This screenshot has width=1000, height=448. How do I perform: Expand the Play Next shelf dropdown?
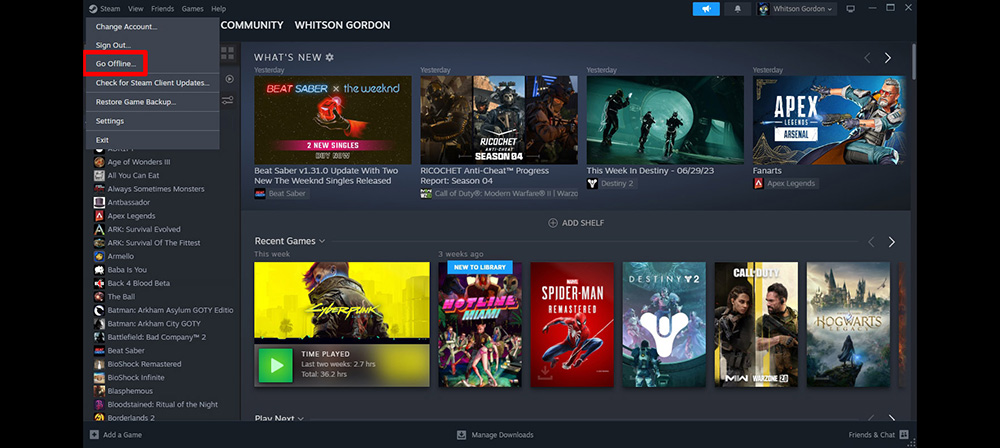(300, 419)
